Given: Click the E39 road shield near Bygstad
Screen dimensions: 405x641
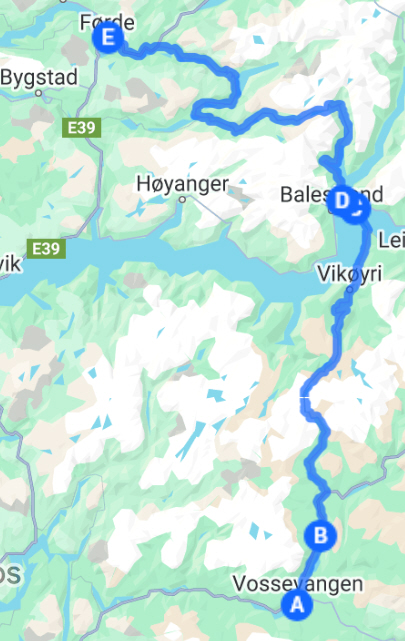Looking at the screenshot, I should [81, 128].
